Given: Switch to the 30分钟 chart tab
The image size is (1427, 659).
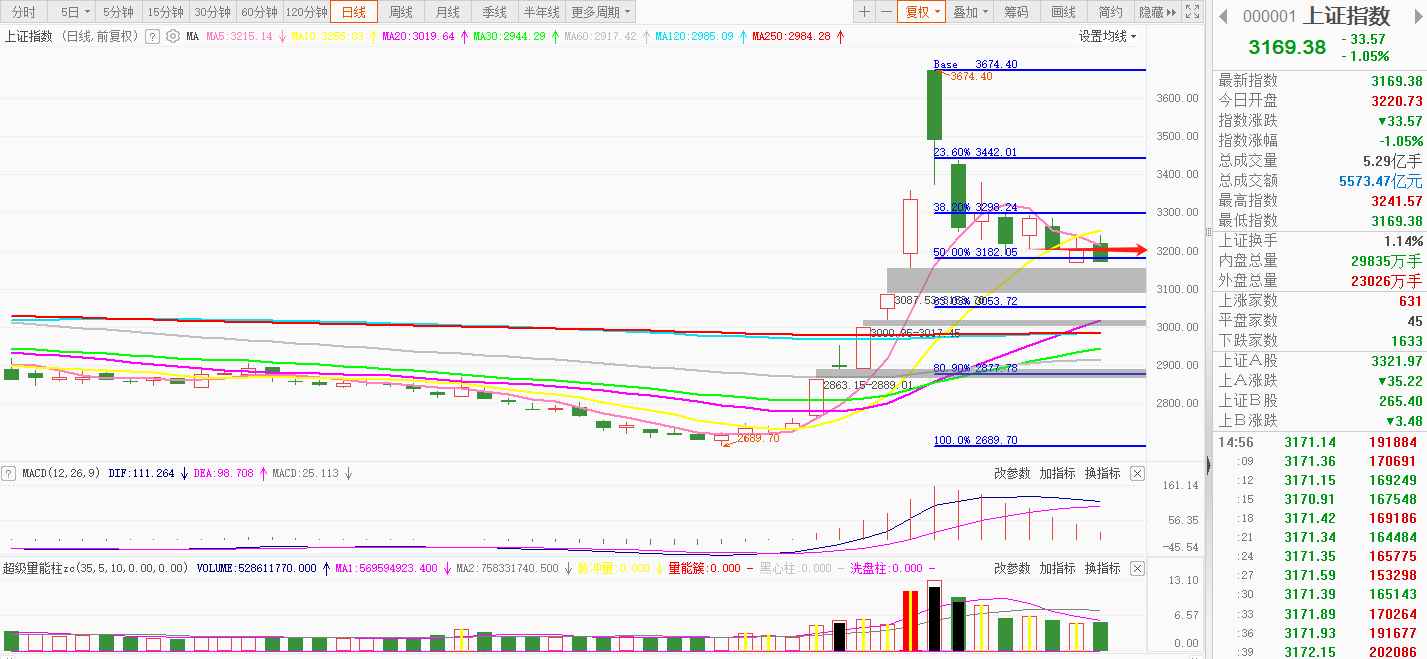Looking at the screenshot, I should (x=212, y=12).
